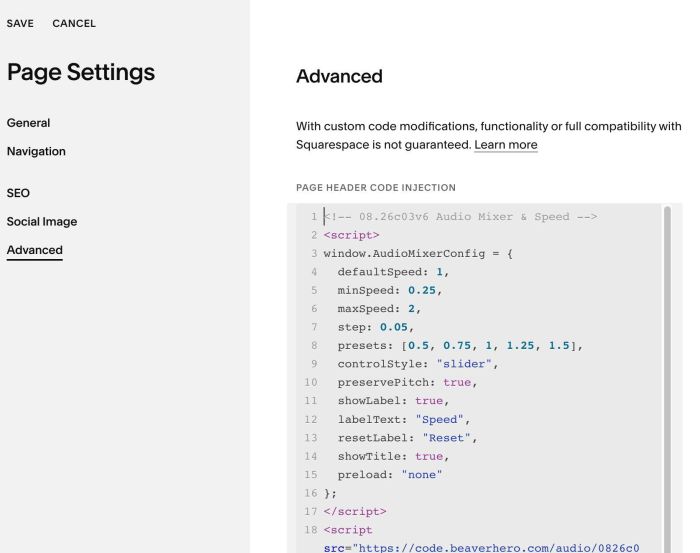Click the minSpeed value 0.25
Image resolution: width=700 pixels, height=553 pixels.
pyautogui.click(x=421, y=290)
